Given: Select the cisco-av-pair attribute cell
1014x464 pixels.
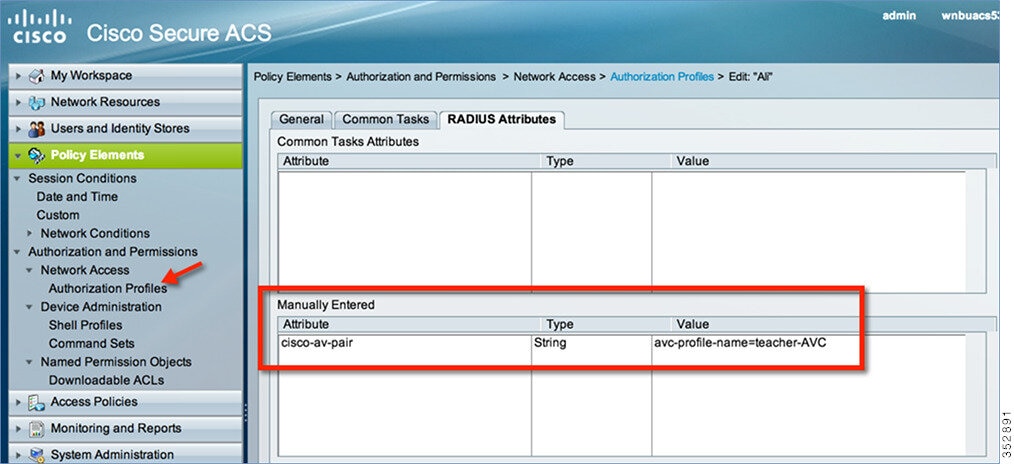Looking at the screenshot, I should point(405,343).
